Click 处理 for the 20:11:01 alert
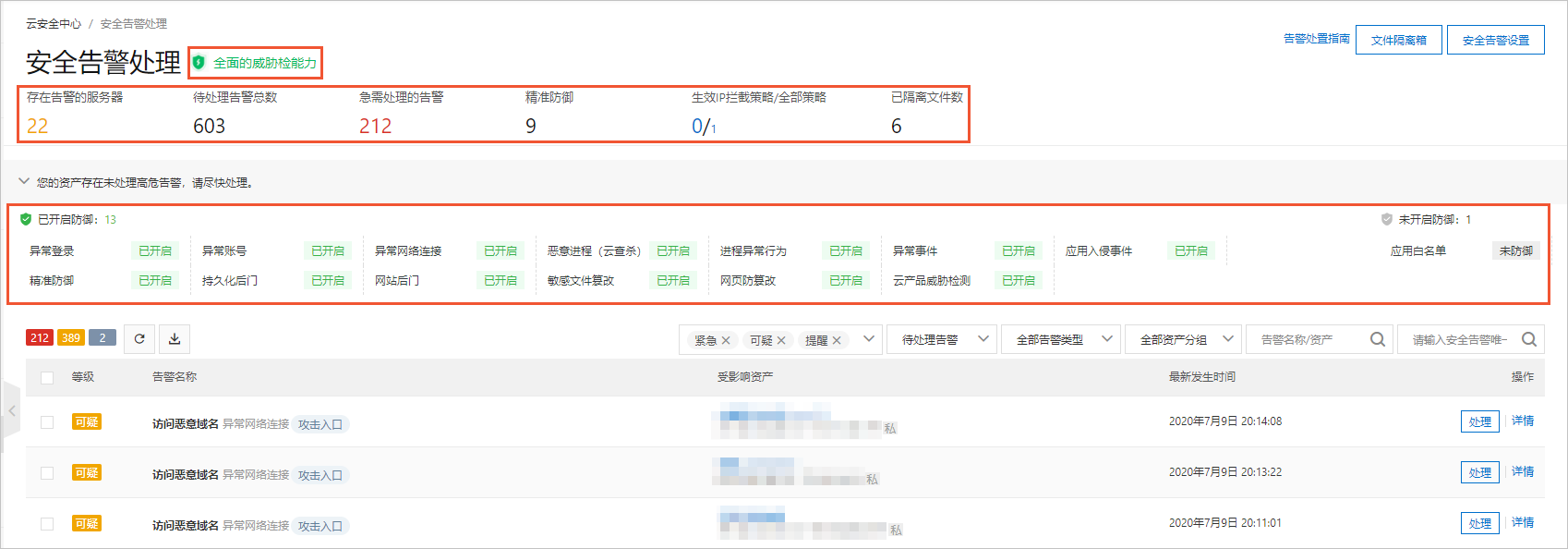 (x=1480, y=523)
